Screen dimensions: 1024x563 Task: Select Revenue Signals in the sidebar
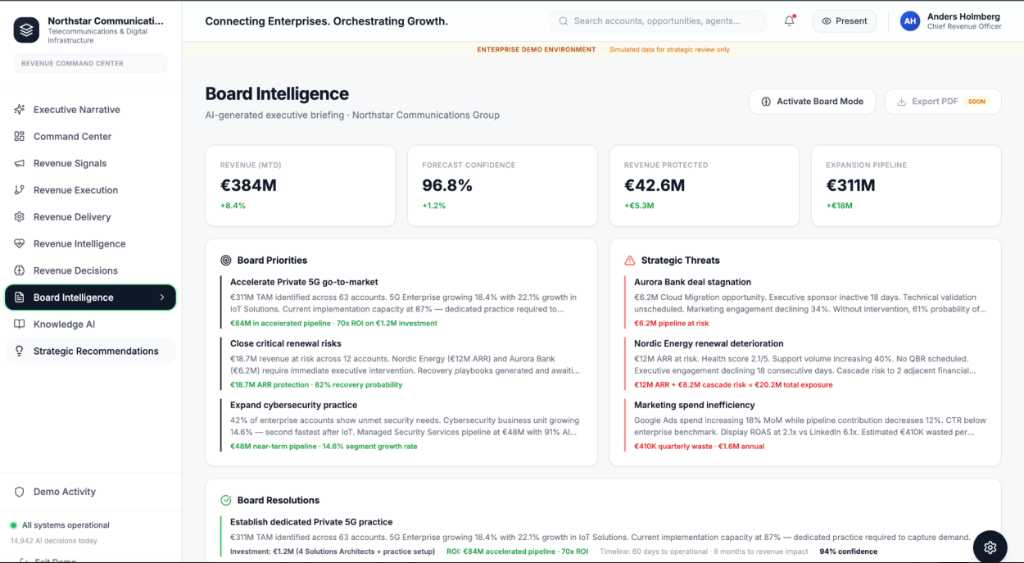click(x=91, y=163)
